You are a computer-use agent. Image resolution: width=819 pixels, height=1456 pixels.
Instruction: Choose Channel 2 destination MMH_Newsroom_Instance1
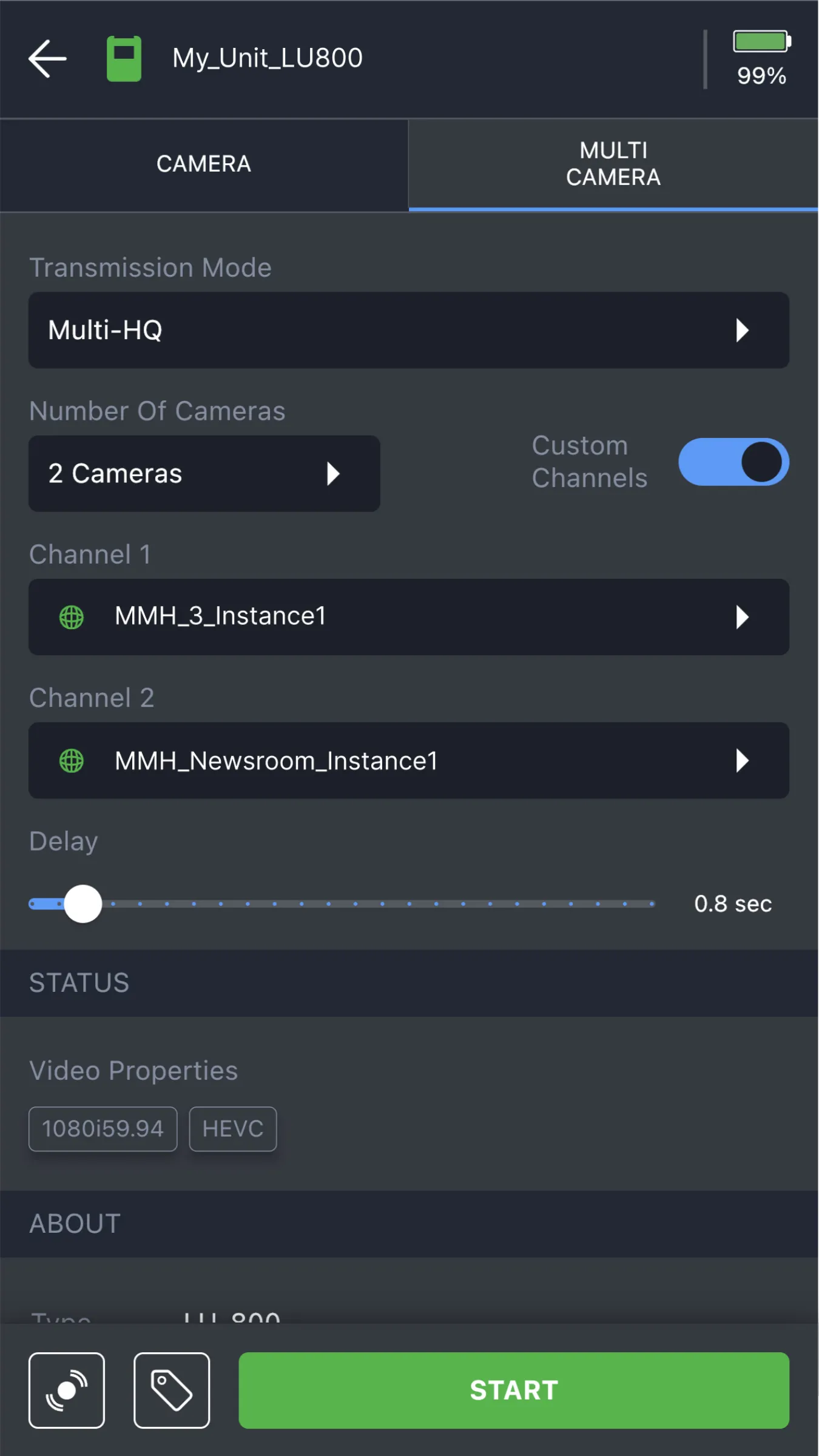409,760
